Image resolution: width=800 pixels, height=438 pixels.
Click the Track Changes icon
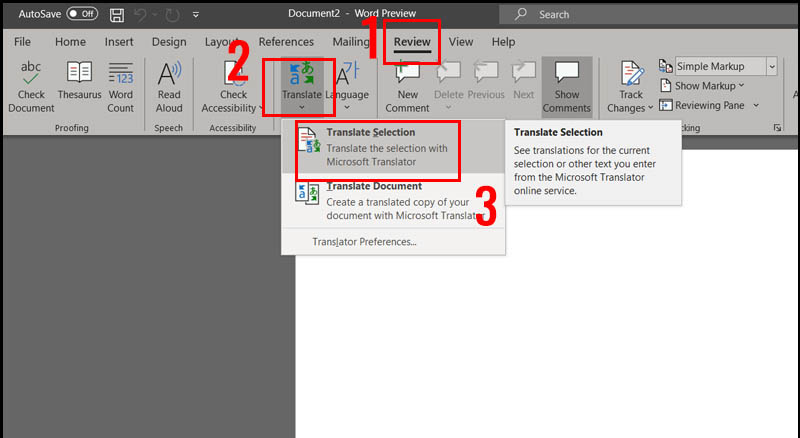pos(631,73)
